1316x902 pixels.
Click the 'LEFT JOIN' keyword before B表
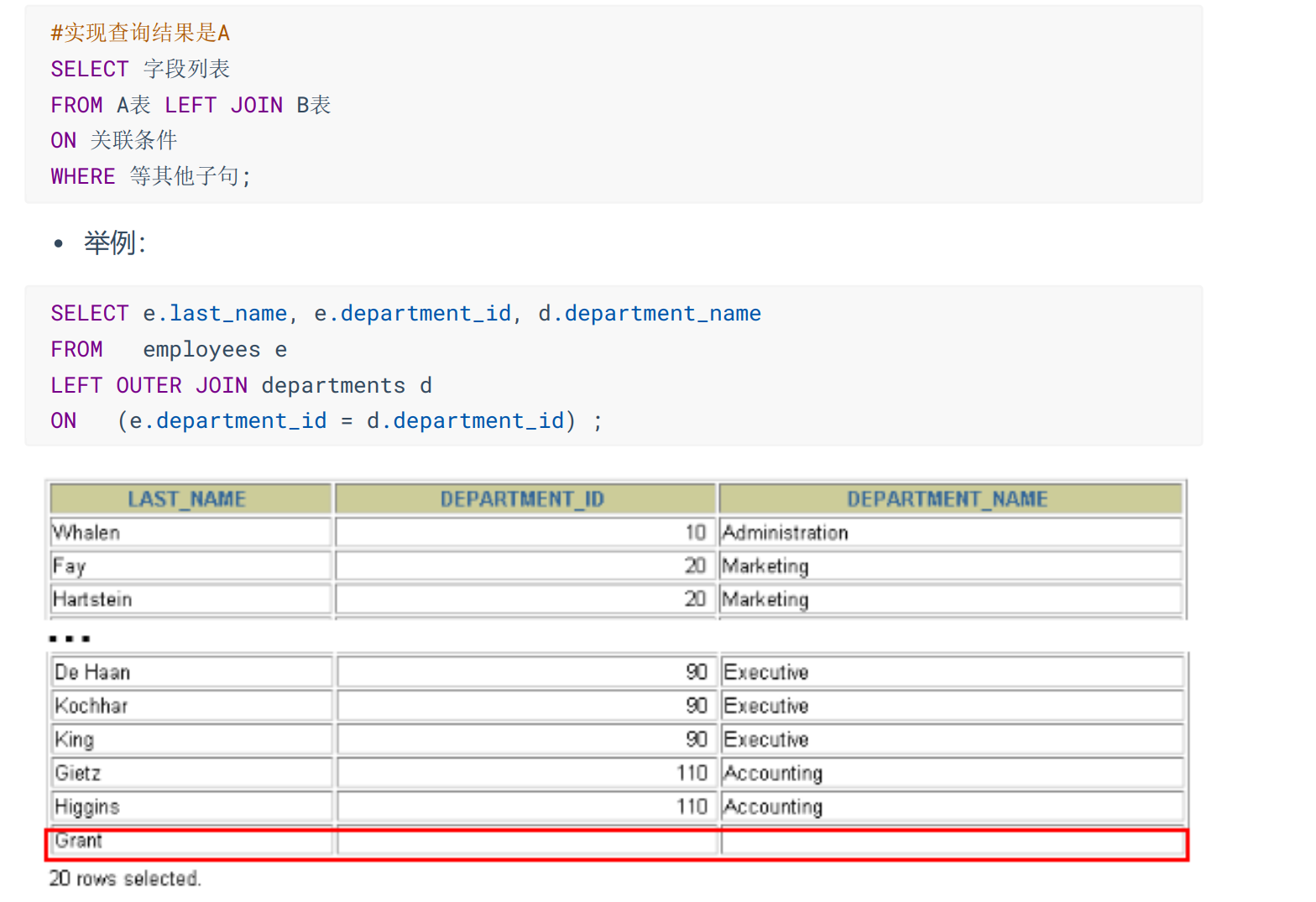coord(223,105)
